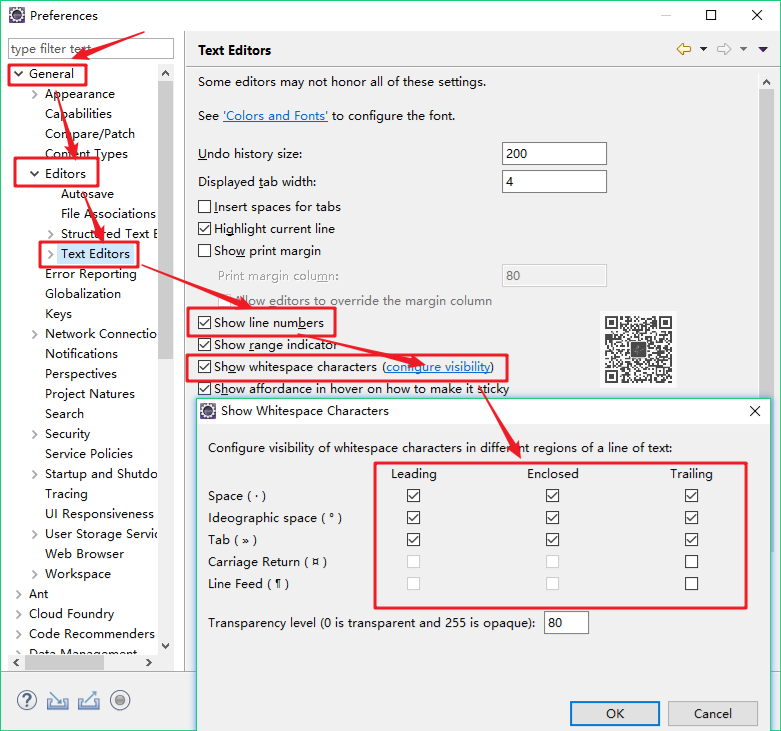Image resolution: width=781 pixels, height=731 pixels.
Task: Toggle Insert spaces for tabs checkbox
Action: pyautogui.click(x=204, y=206)
